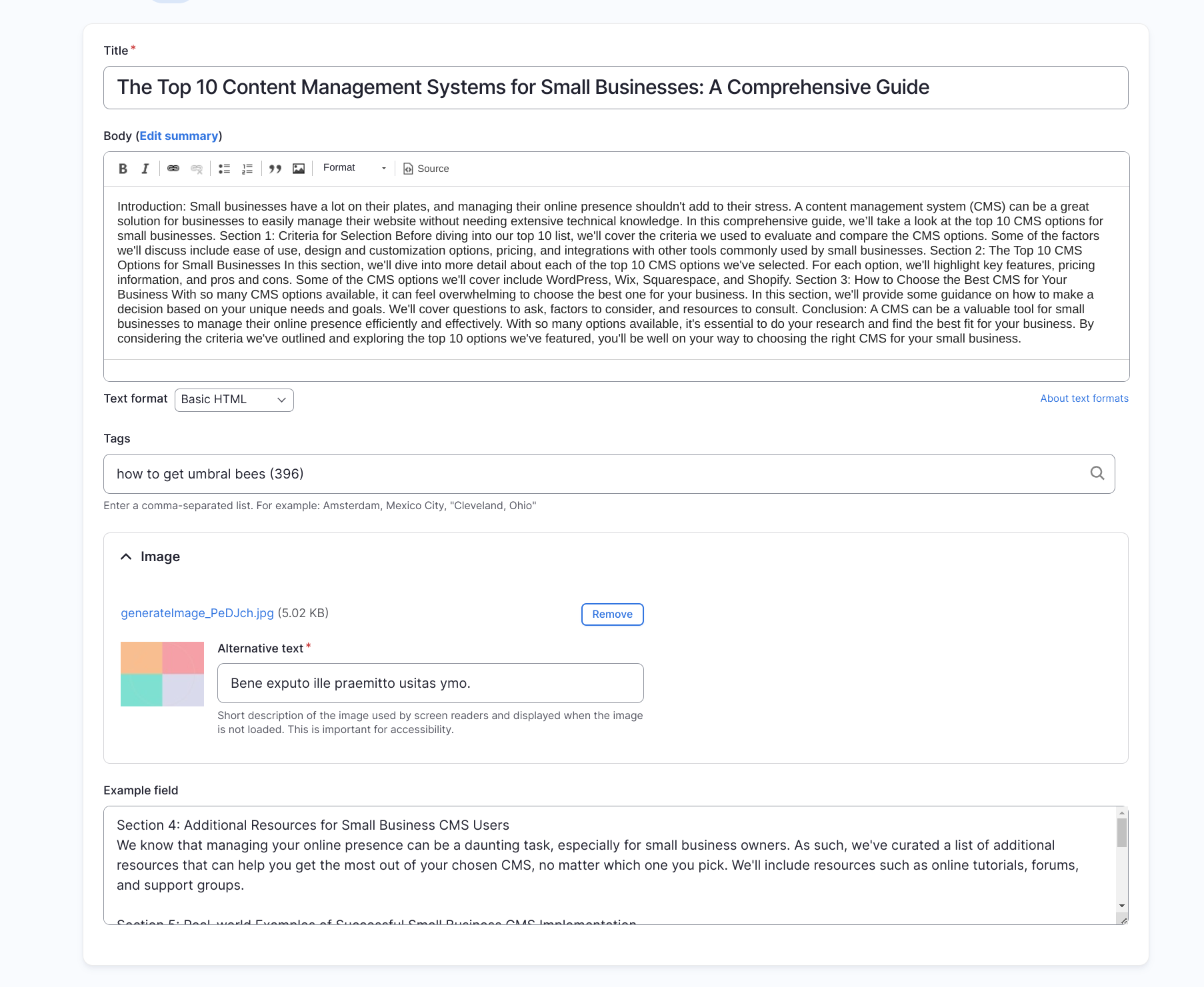Open the Format dropdown in editor toolbar

(354, 168)
